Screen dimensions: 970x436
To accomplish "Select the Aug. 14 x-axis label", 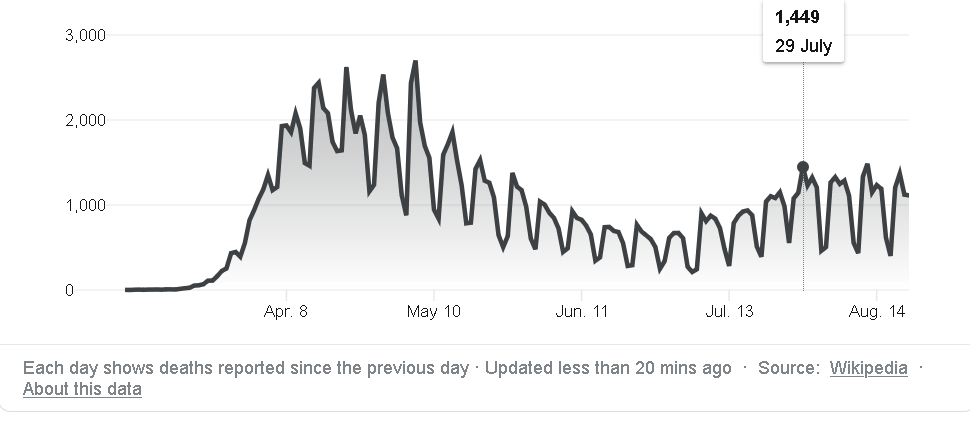I will coord(877,311).
